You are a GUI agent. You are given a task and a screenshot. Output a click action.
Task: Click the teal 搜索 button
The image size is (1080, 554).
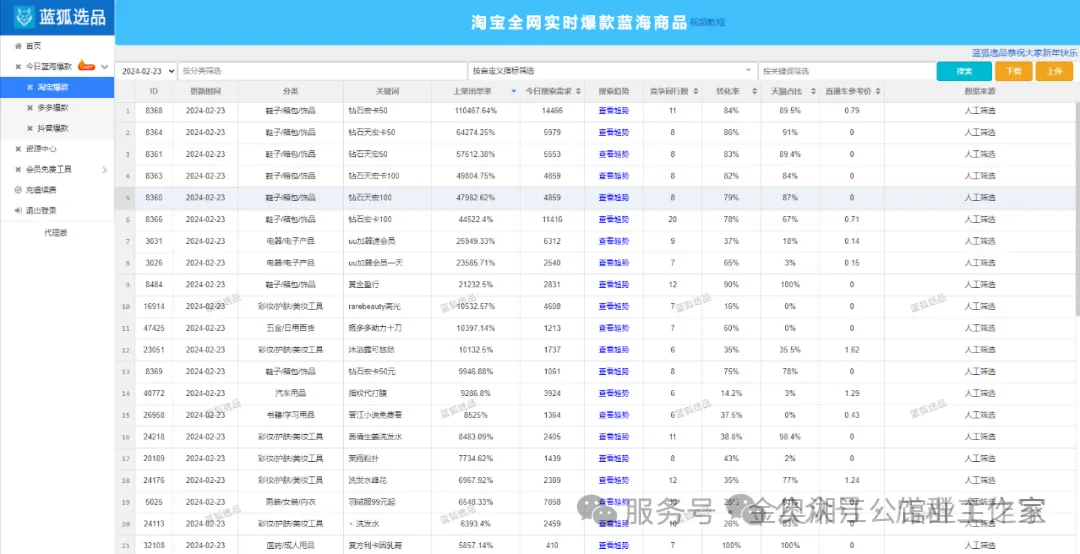(x=963, y=71)
